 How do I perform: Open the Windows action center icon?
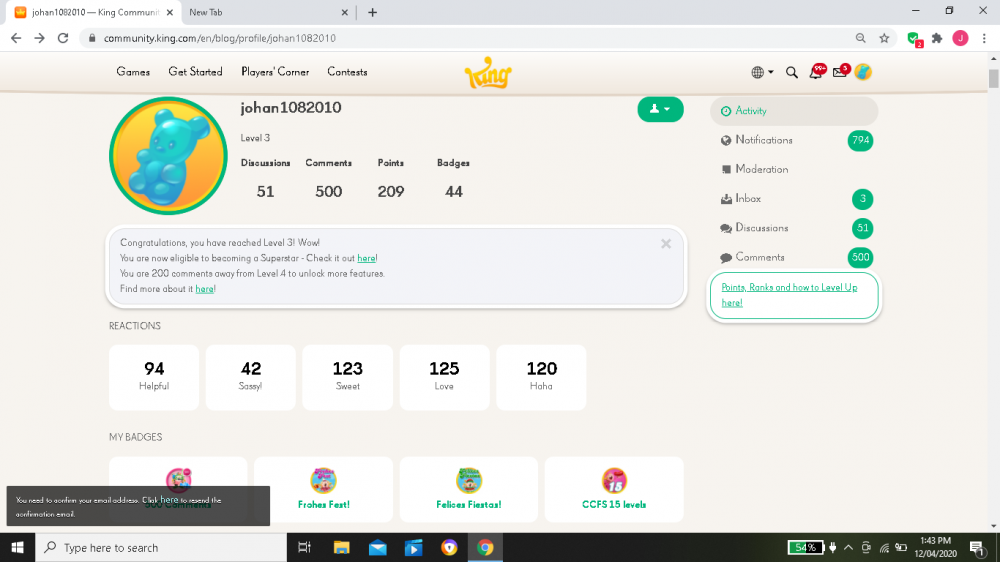[978, 547]
